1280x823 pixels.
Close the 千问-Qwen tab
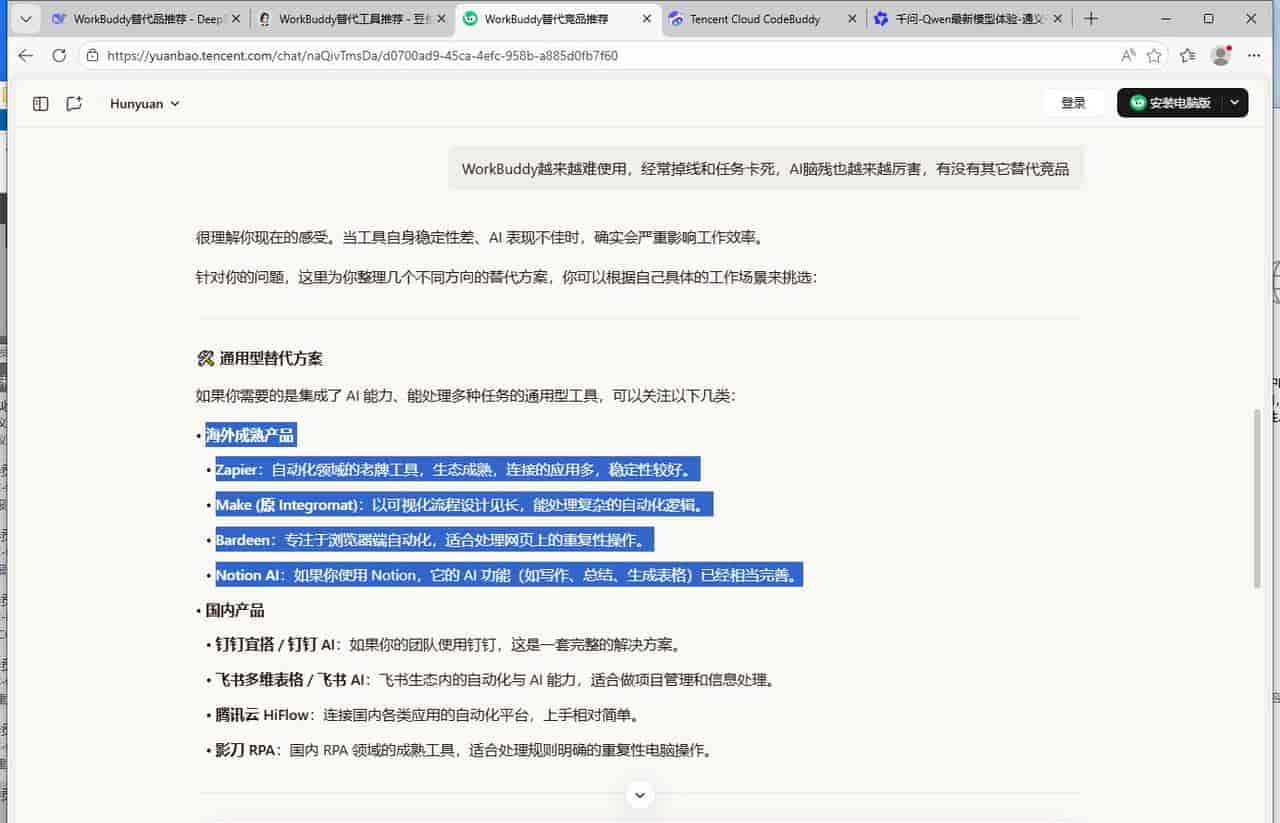(1058, 19)
